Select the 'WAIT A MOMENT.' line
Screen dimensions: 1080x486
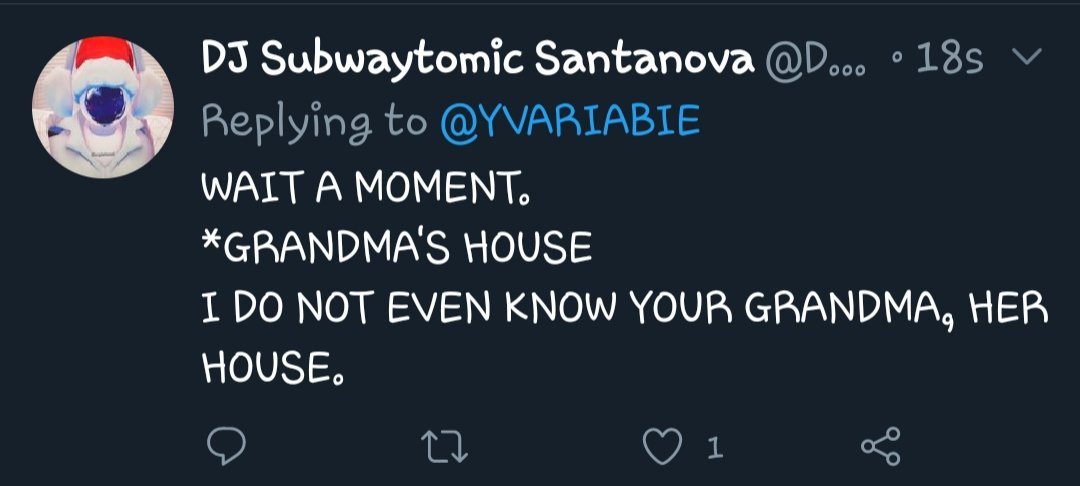368,187
